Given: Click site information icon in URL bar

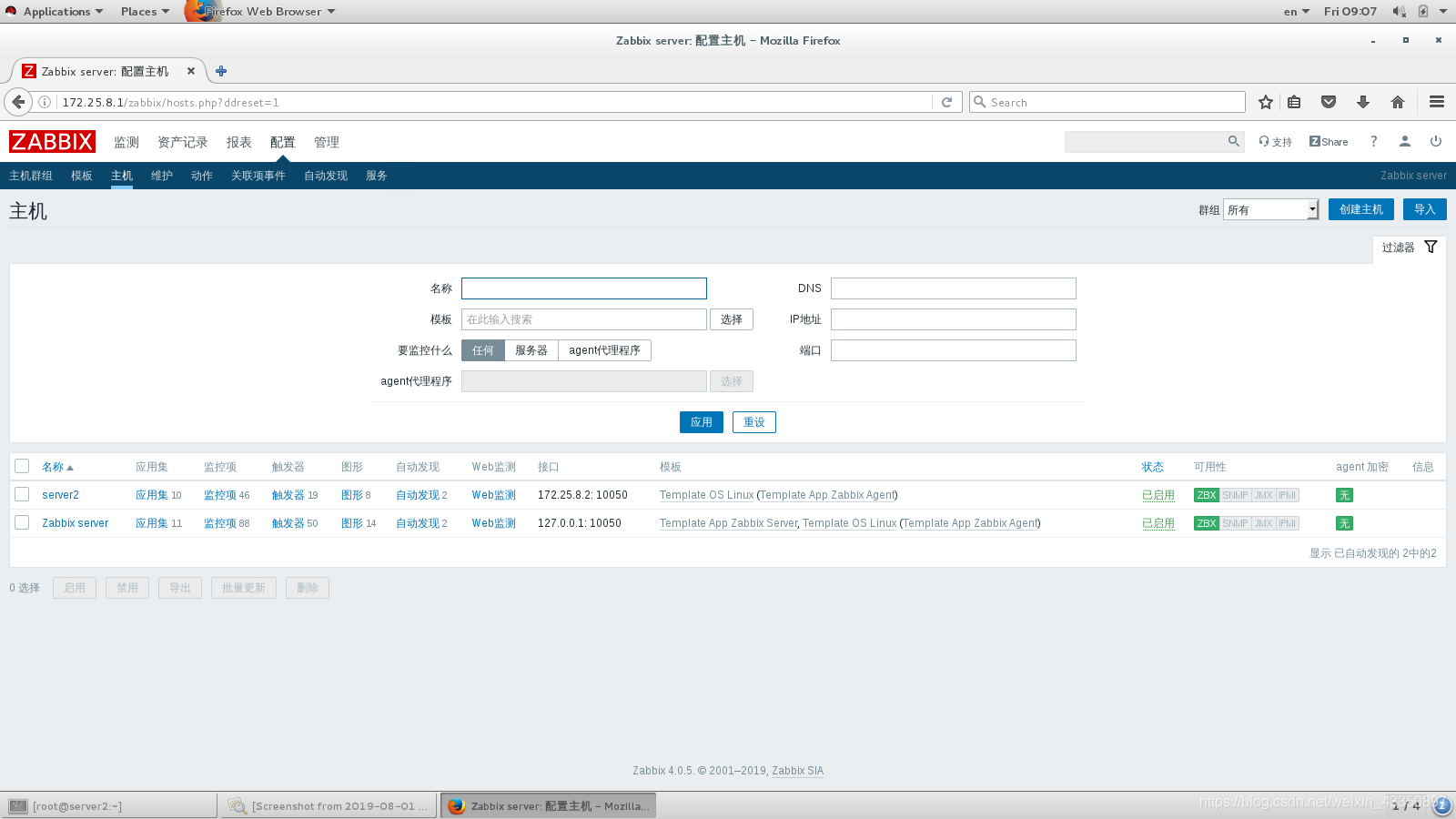Looking at the screenshot, I should coord(44,102).
